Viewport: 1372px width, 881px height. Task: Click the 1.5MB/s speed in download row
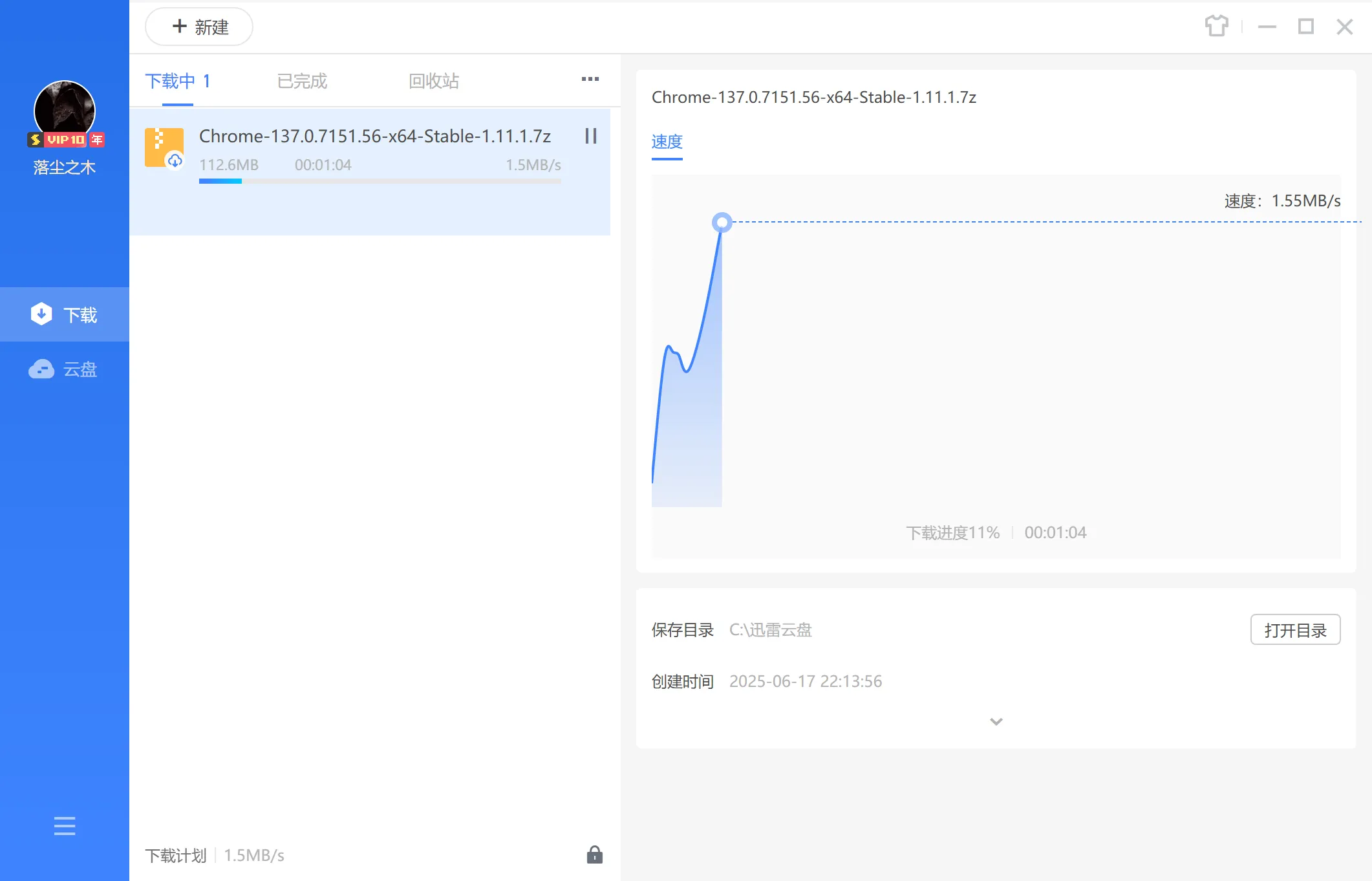coord(533,165)
